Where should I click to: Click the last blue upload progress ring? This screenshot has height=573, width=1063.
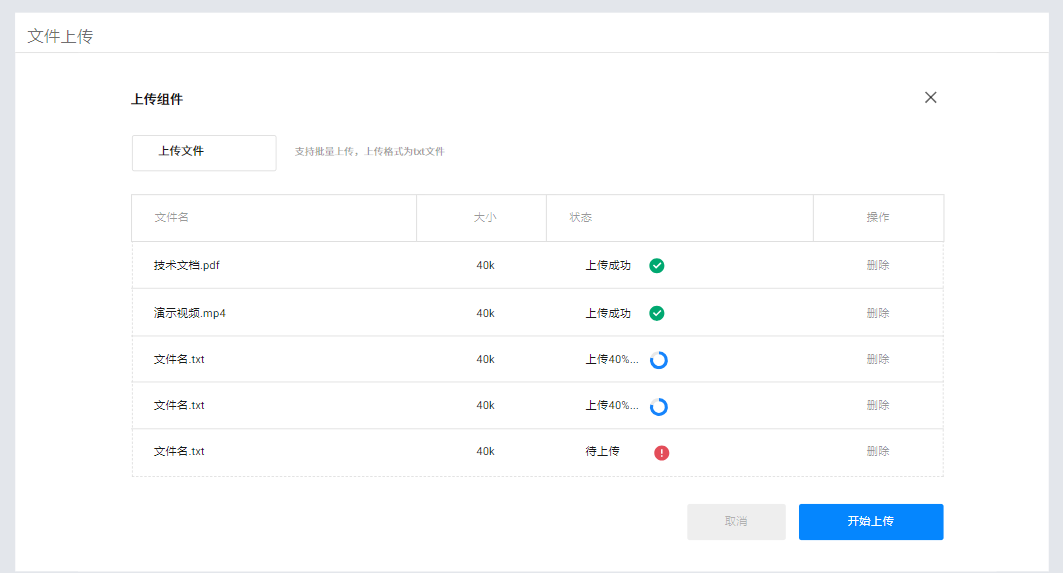coord(658,407)
